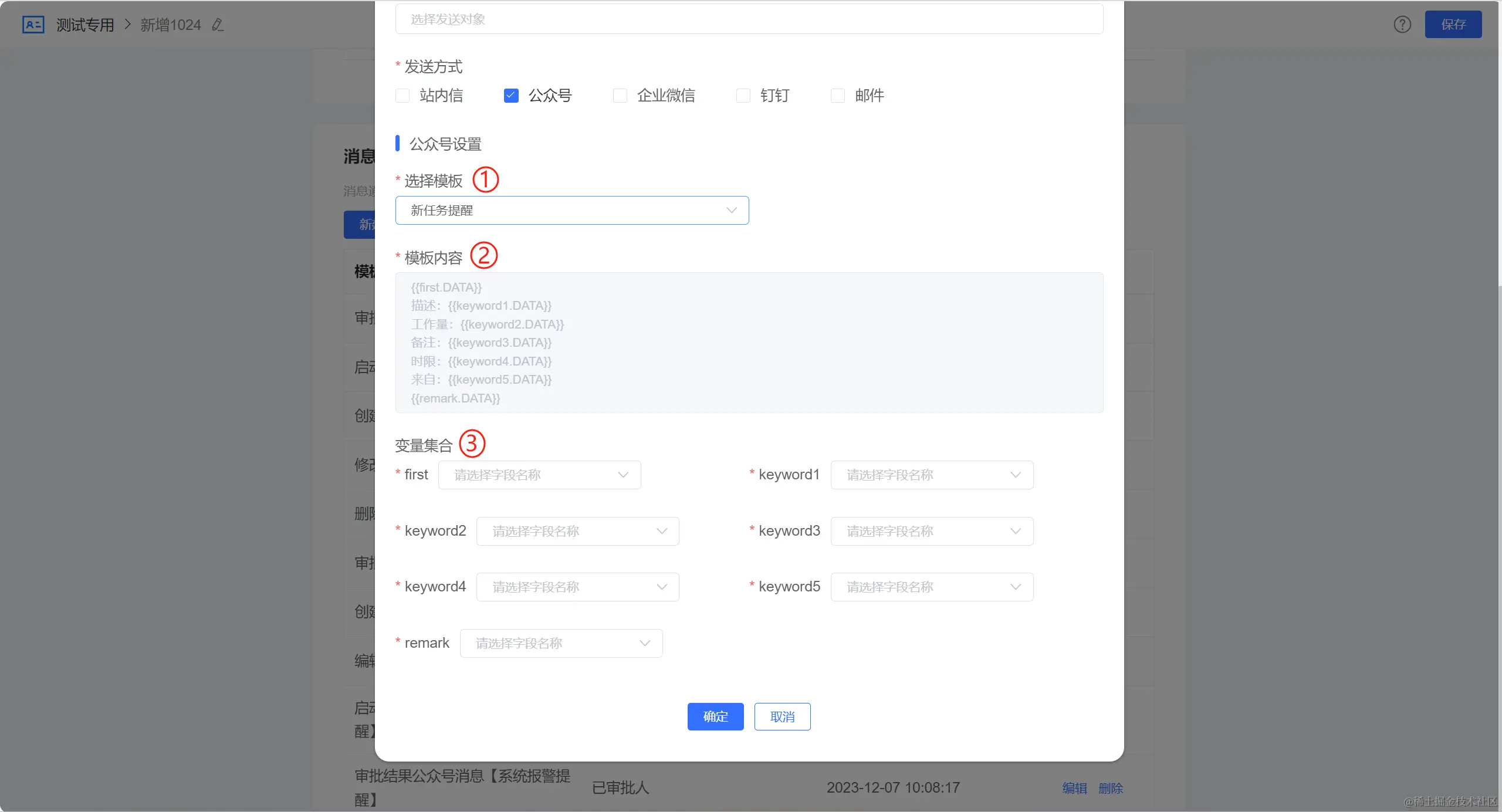Tick the 企业微信 checkbox
The height and width of the screenshot is (812, 1502).
pyautogui.click(x=620, y=96)
